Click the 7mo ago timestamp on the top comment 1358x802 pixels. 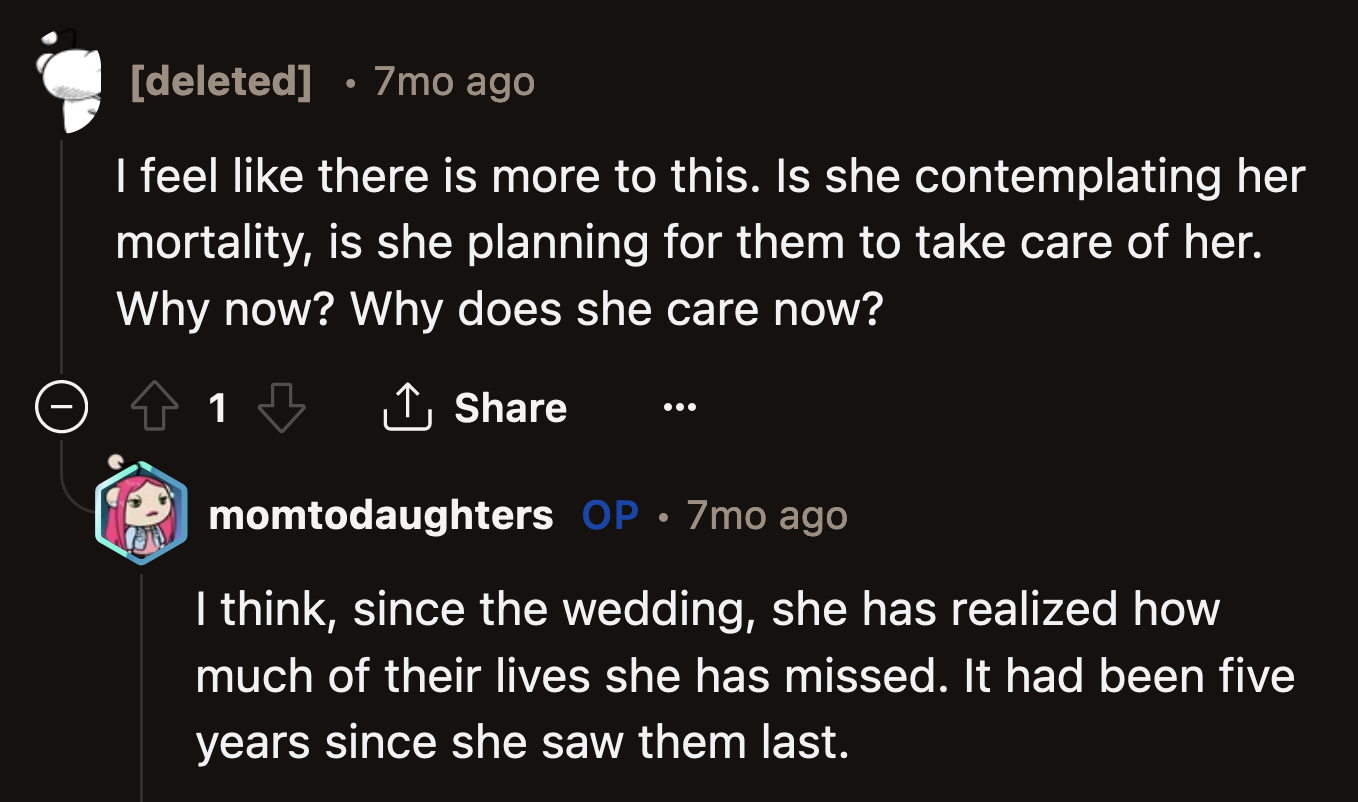coord(453,82)
